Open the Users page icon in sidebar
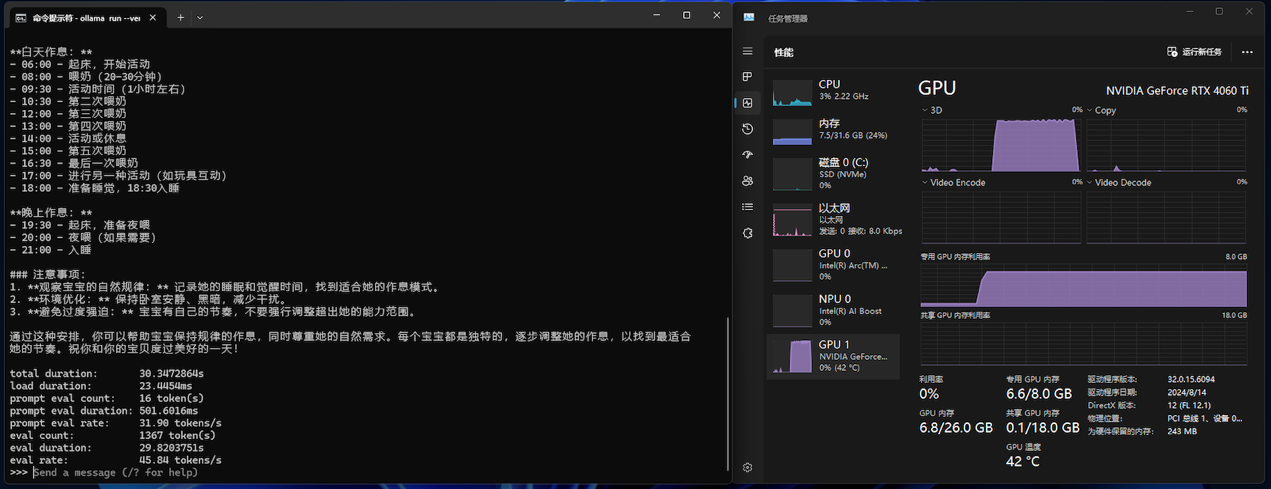1271x489 pixels. tap(747, 181)
